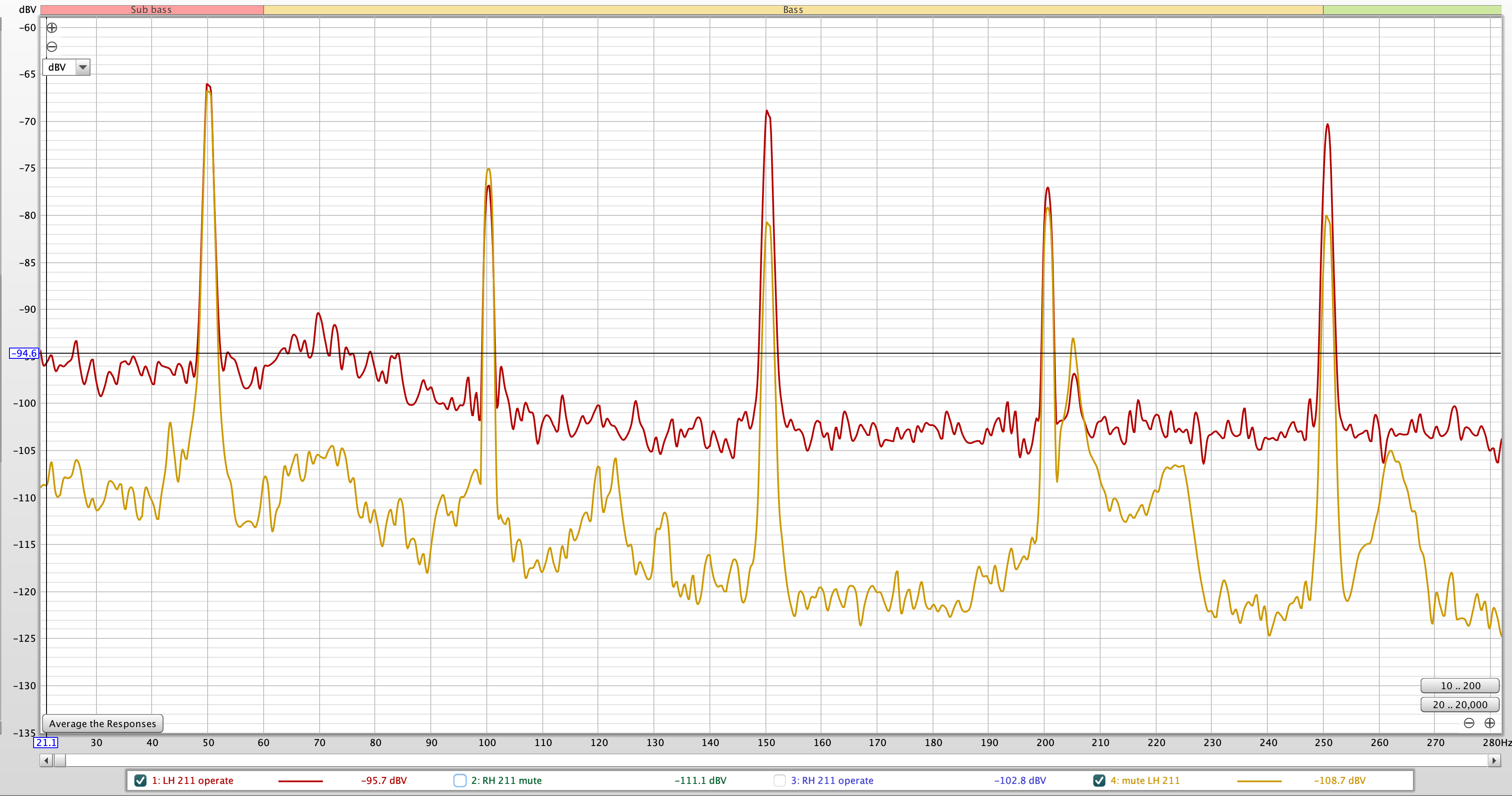
Task: Set frequency range to 10 .. 200
Action: (1460, 686)
